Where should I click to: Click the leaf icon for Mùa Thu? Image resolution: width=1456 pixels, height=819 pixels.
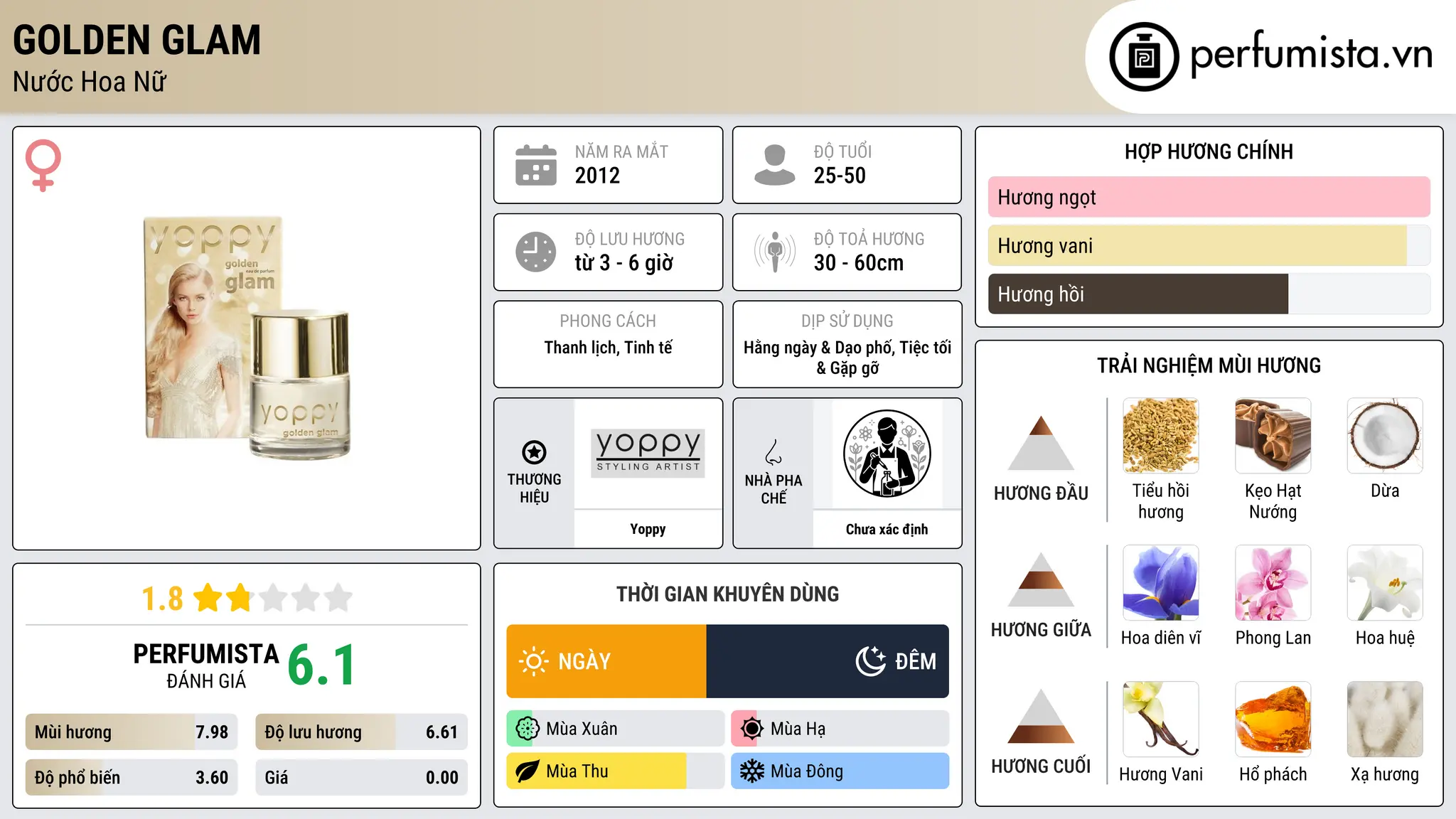(527, 771)
